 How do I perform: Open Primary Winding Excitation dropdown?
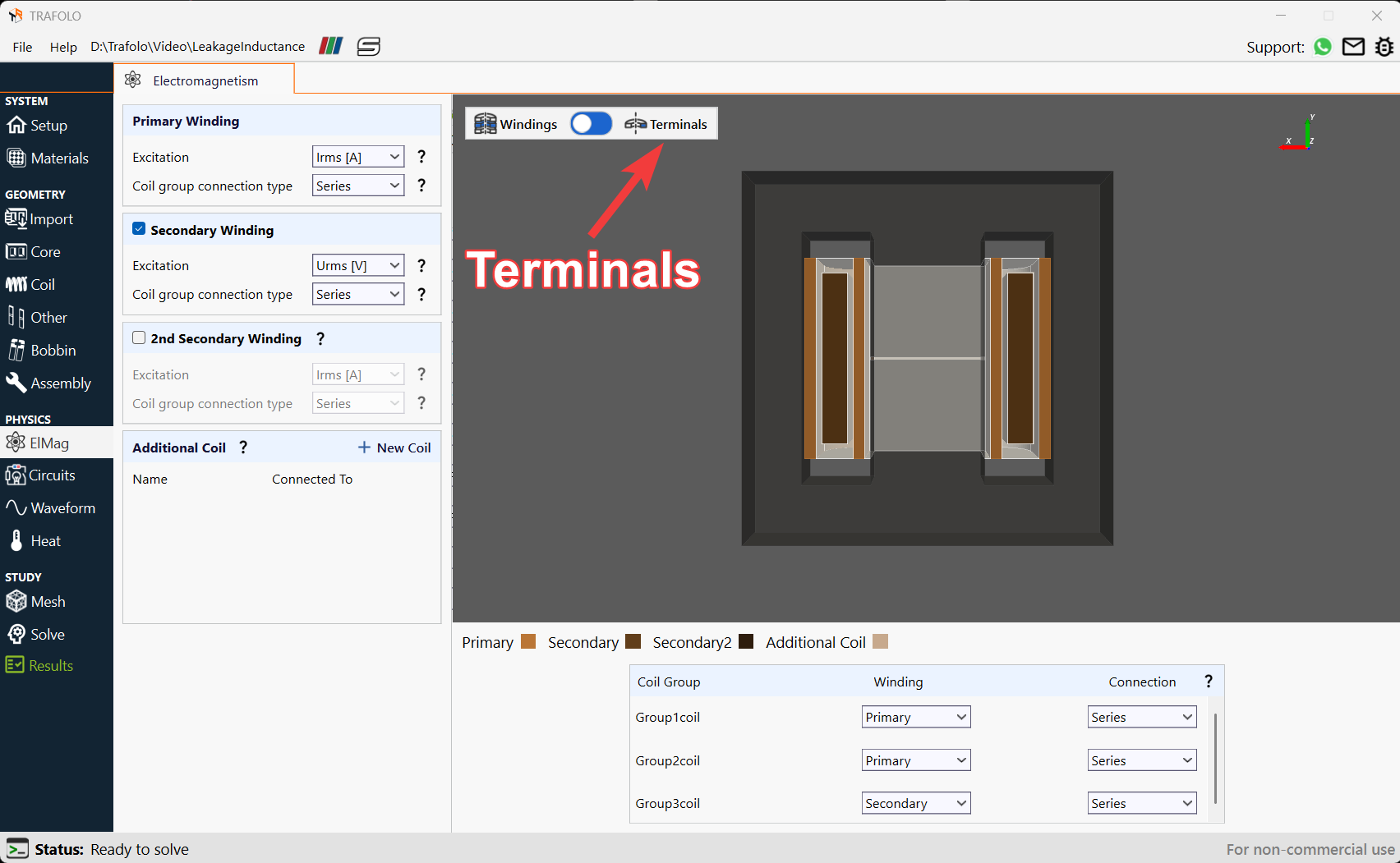point(358,157)
